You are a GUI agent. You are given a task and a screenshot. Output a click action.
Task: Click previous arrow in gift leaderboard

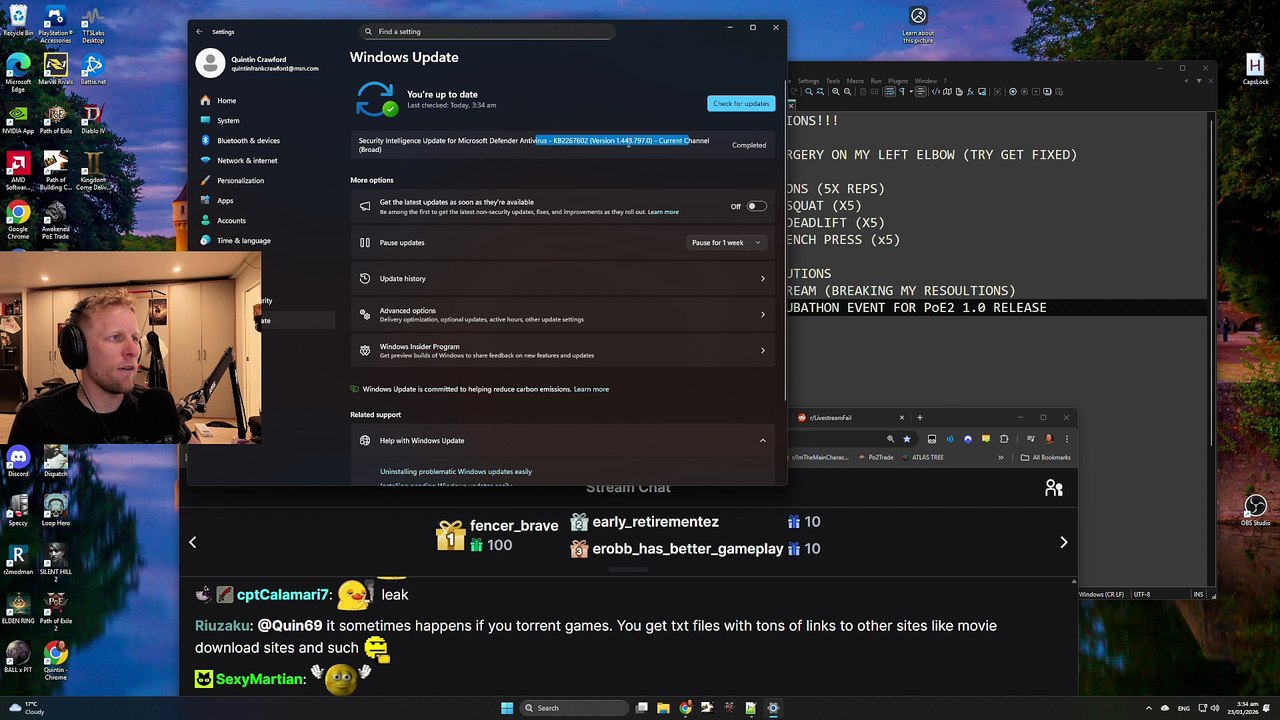(x=193, y=542)
